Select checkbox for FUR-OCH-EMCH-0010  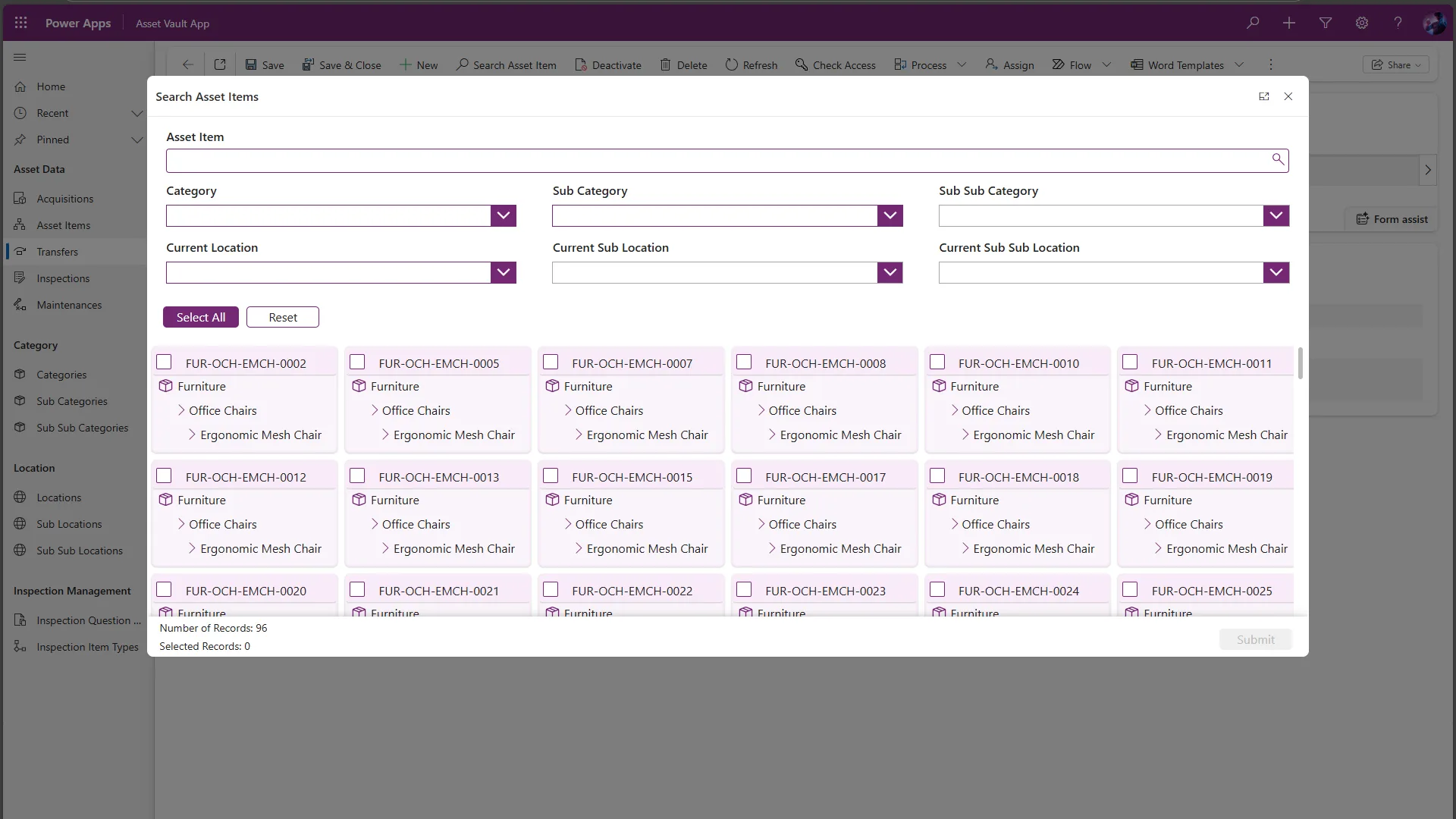point(937,362)
